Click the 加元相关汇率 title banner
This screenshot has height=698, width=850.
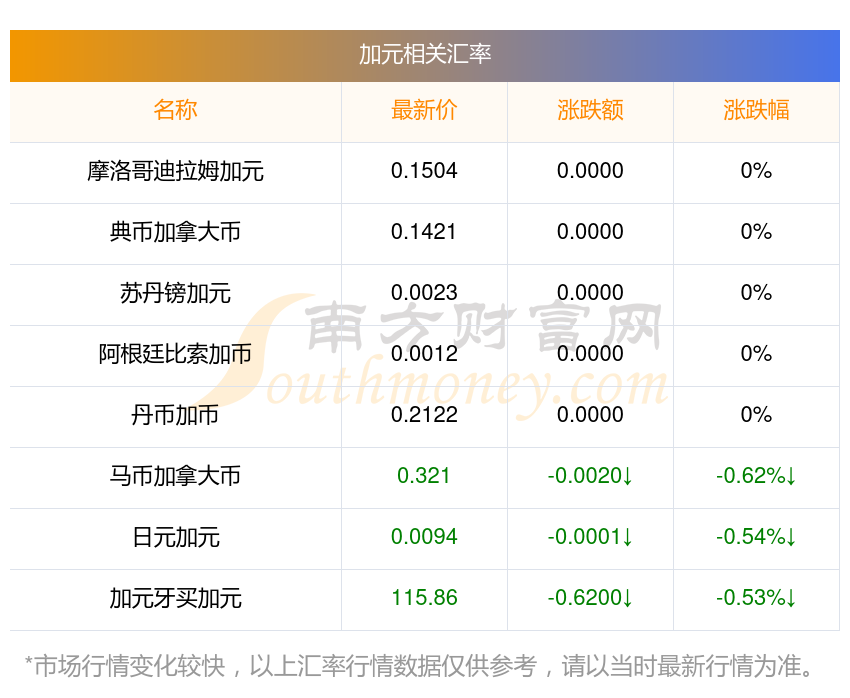point(425,56)
